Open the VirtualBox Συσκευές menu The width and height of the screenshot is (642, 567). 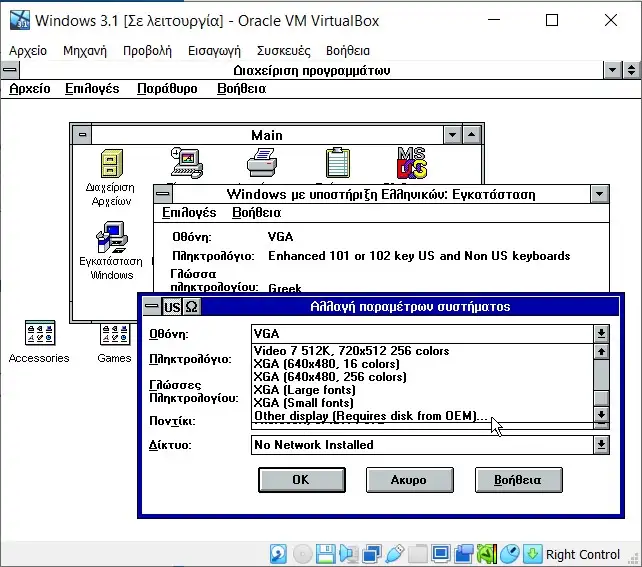pos(283,51)
